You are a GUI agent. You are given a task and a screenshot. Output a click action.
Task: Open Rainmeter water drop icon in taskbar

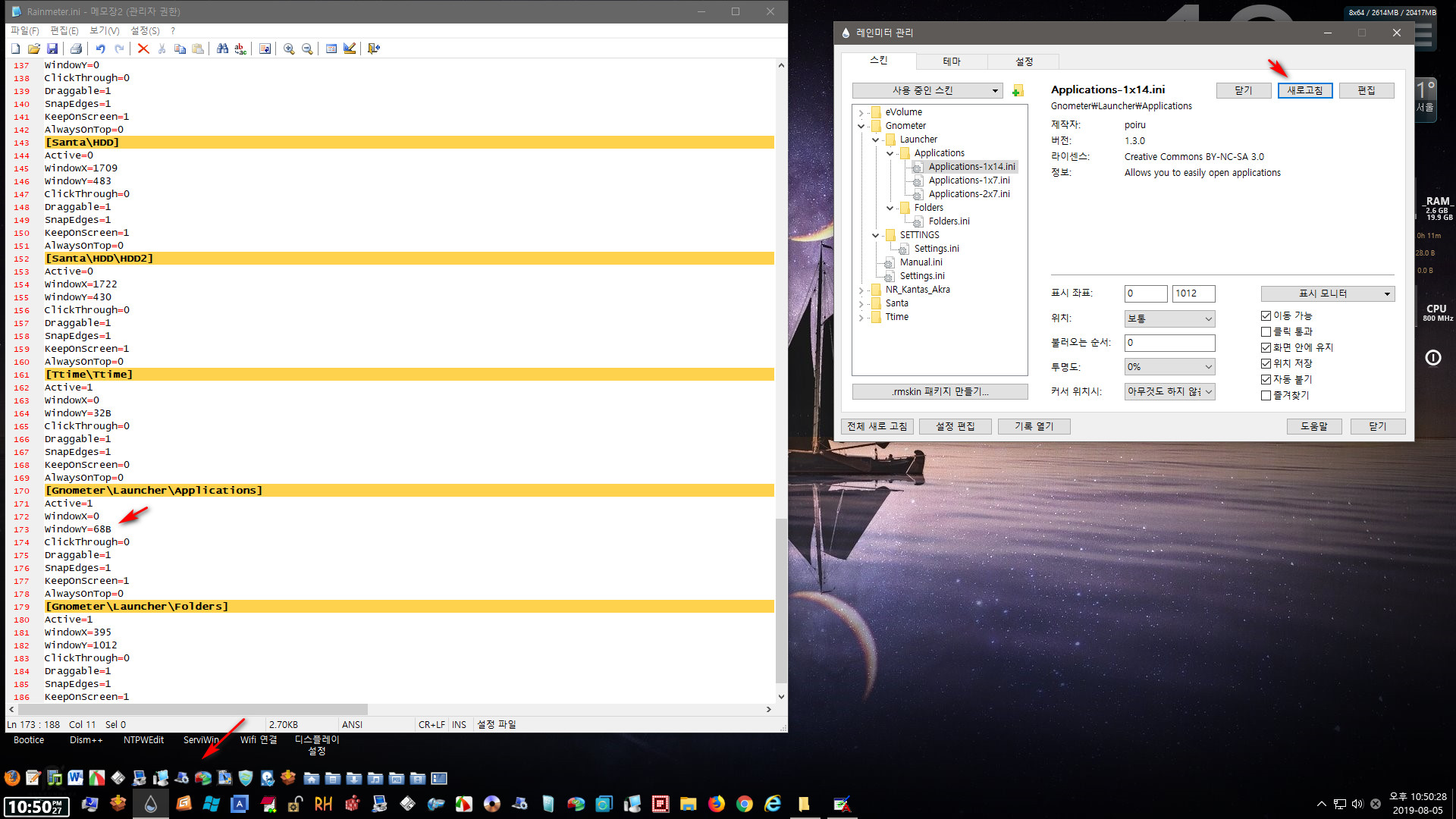[151, 804]
